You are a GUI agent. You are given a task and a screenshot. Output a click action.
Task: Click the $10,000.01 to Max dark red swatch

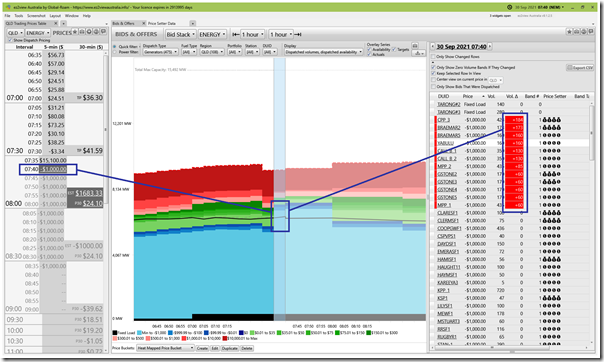pyautogui.click(x=225, y=339)
